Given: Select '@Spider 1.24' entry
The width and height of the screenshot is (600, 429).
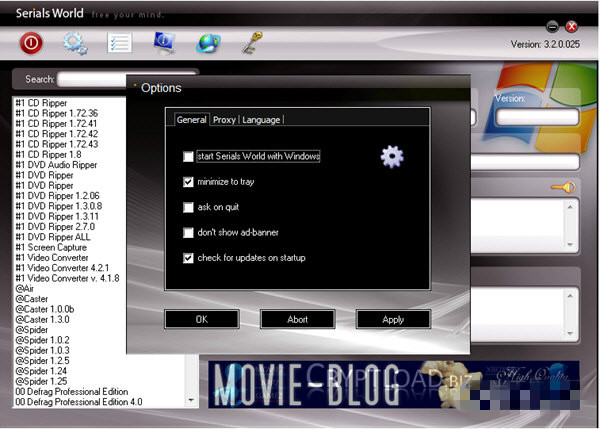Looking at the screenshot, I should point(41,372).
